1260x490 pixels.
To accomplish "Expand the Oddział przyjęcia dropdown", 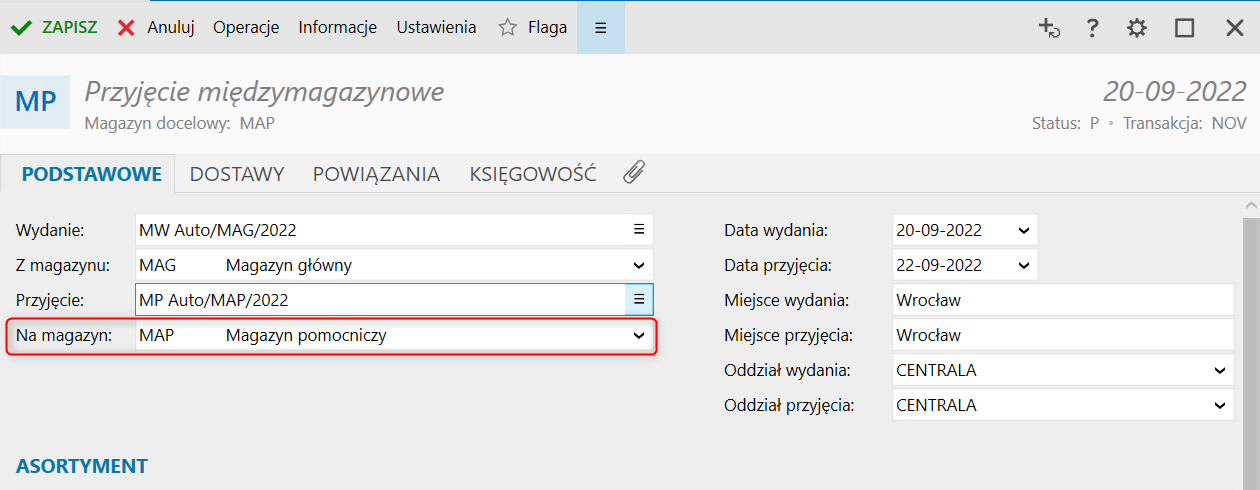I will point(1219,405).
